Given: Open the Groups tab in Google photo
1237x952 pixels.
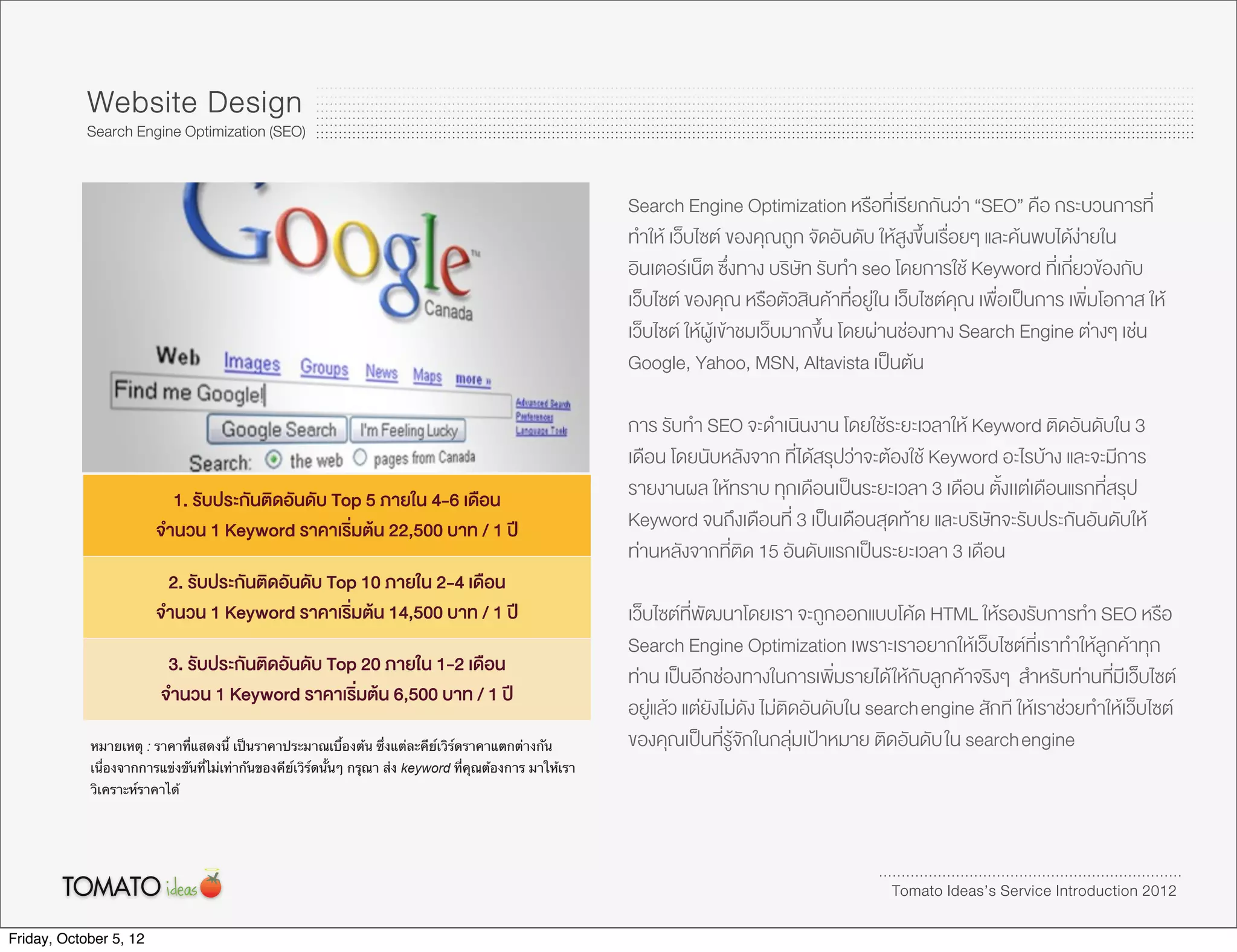Looking at the screenshot, I should point(324,367).
